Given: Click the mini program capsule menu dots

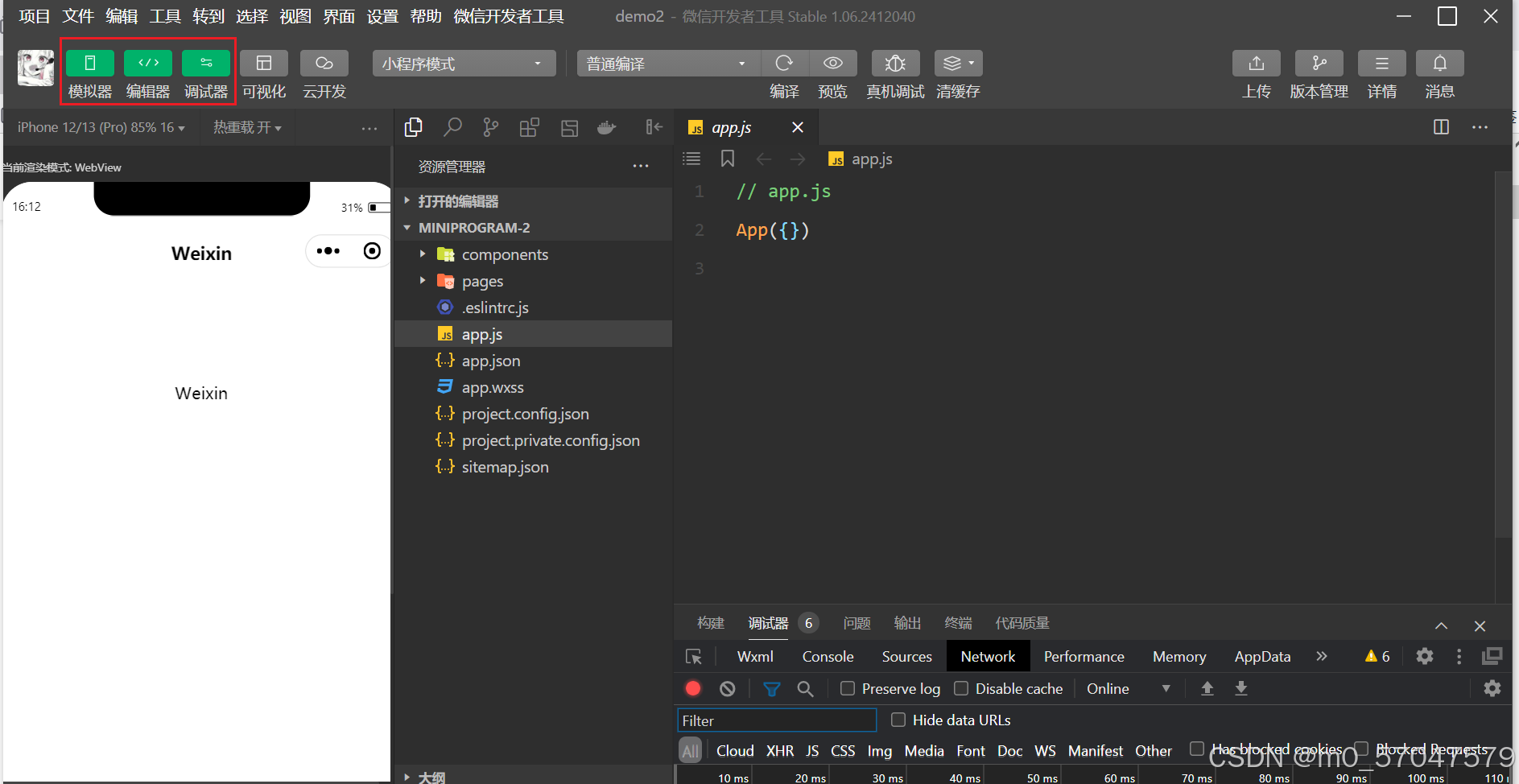Looking at the screenshot, I should tap(328, 251).
